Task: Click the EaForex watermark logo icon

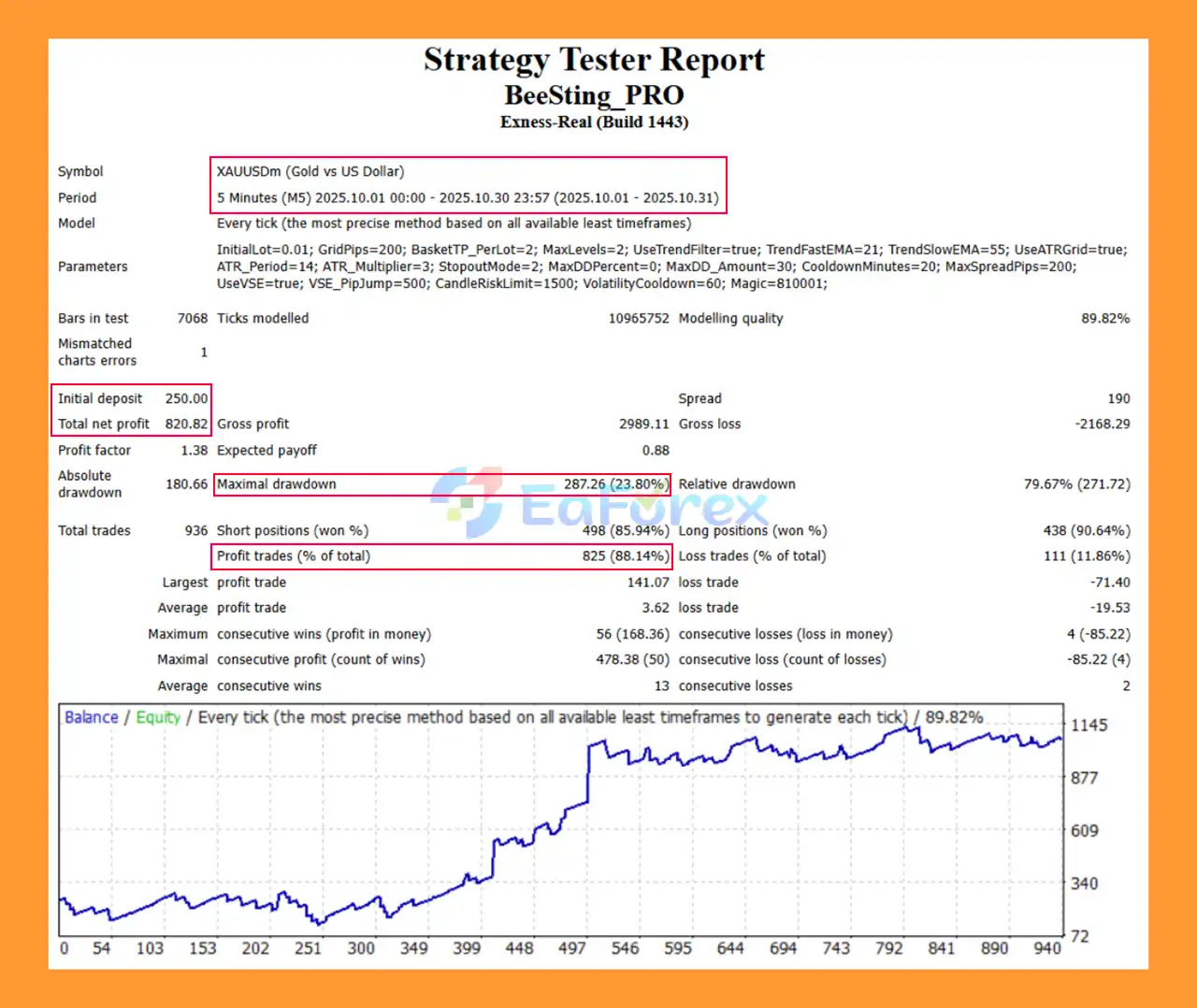Action: (x=469, y=502)
